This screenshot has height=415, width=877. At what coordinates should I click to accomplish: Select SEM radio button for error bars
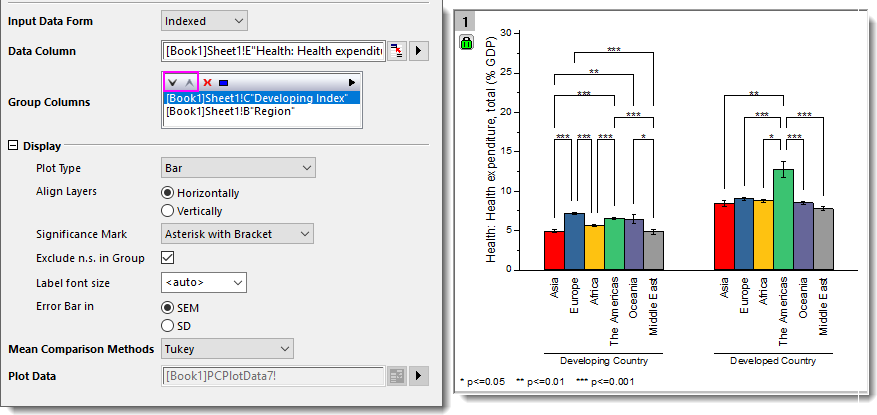click(x=168, y=307)
